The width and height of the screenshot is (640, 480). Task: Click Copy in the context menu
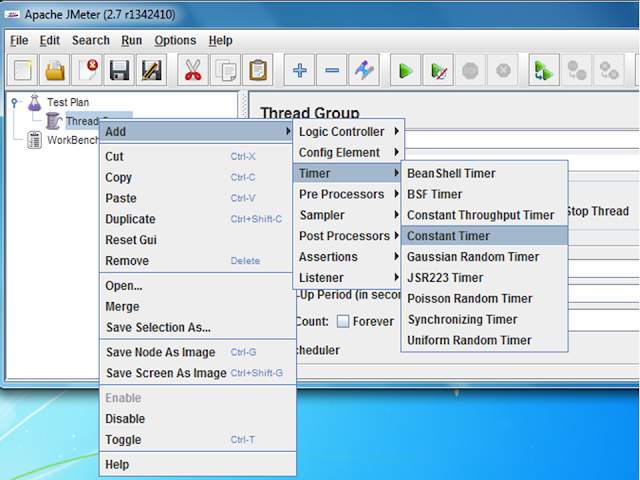198,177
